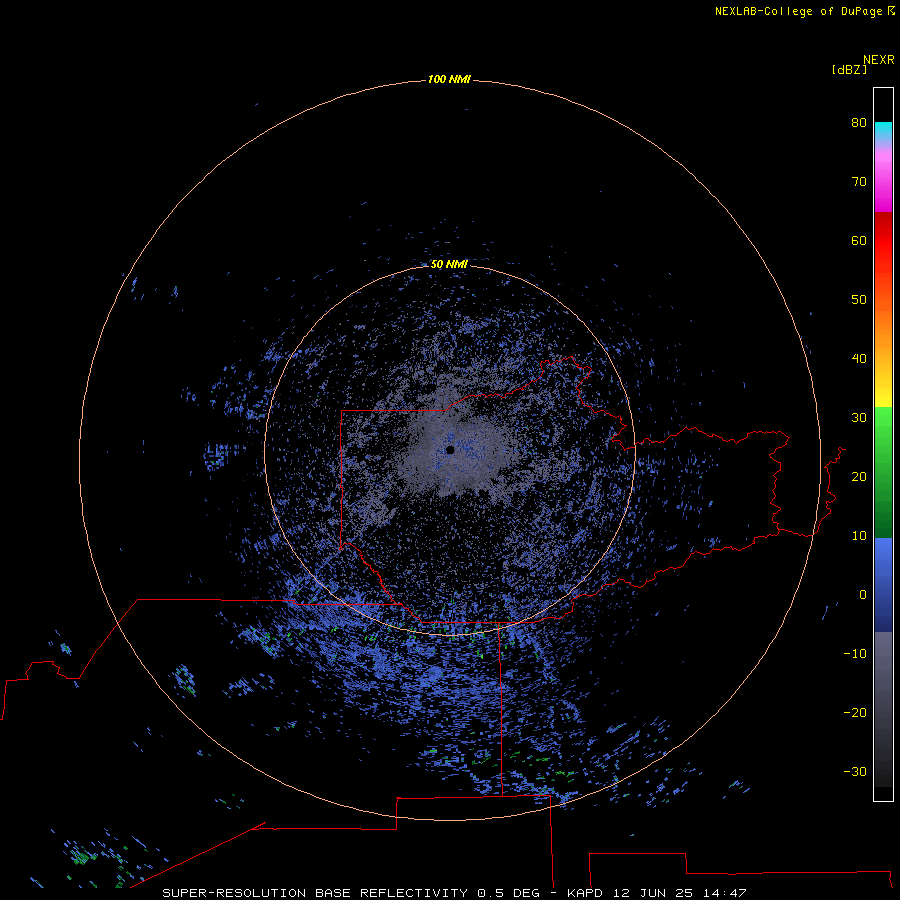Click the KAPD station identifier in caption

point(584,893)
